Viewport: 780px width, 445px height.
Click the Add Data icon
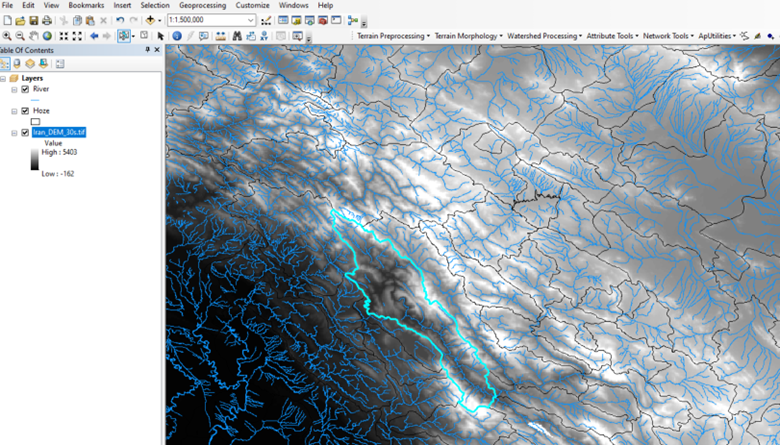click(x=152, y=20)
